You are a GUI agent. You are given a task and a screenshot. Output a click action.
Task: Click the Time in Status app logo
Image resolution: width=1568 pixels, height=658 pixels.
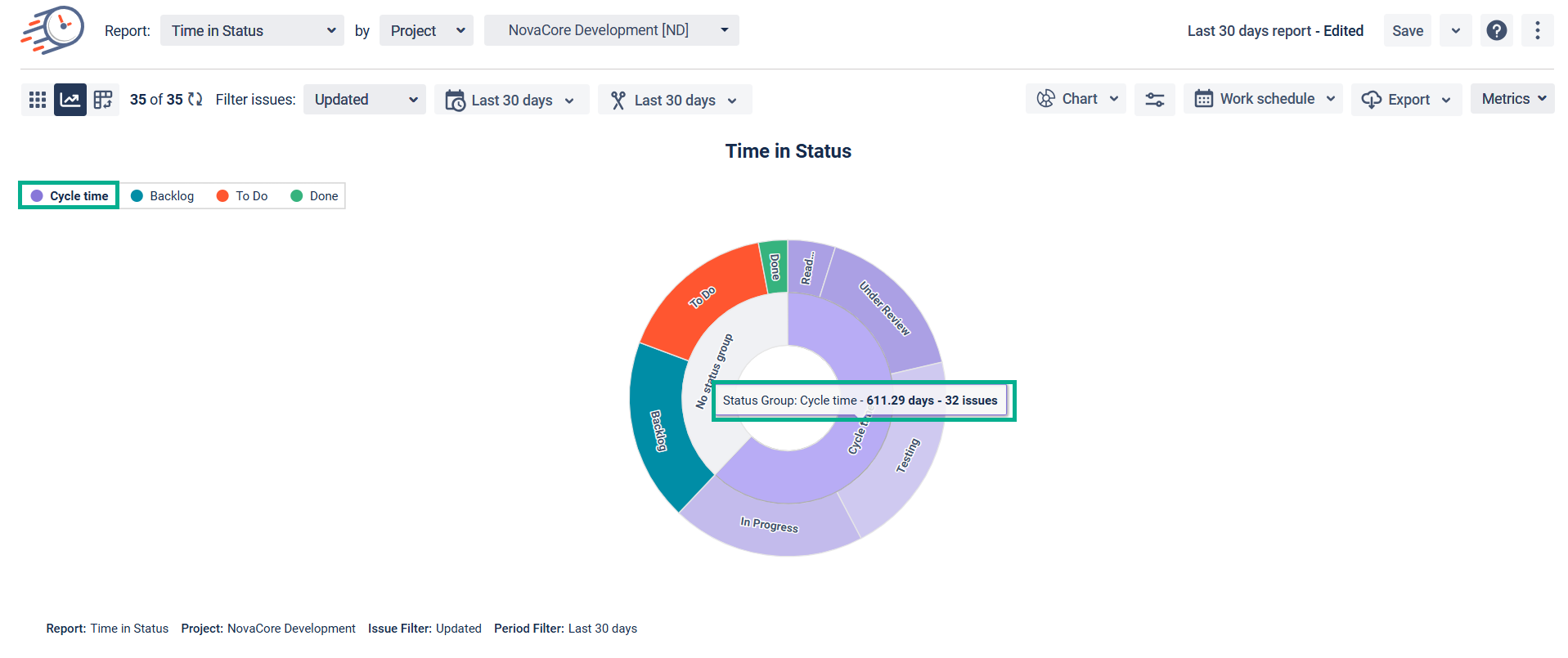53,30
